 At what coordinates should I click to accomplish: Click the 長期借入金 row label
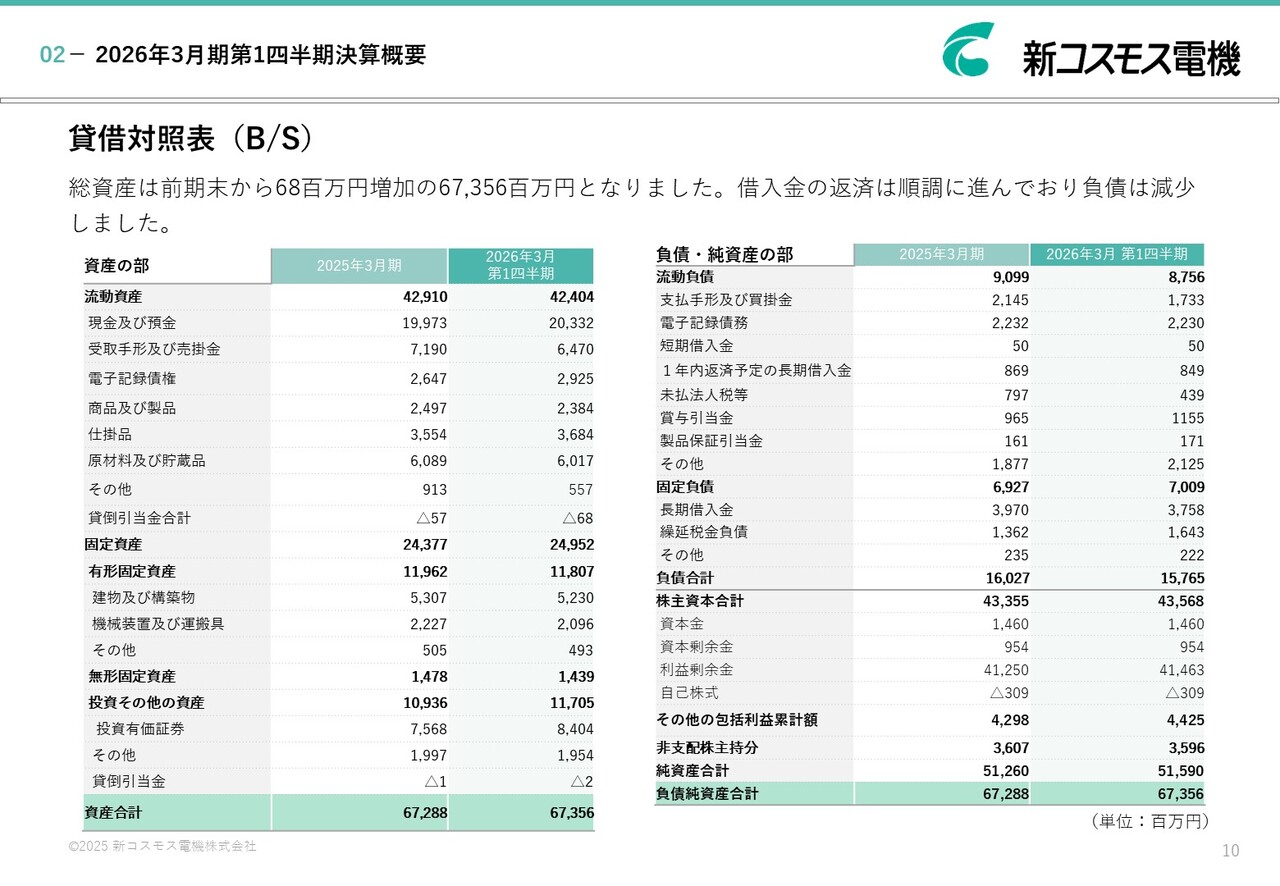[x=696, y=510]
